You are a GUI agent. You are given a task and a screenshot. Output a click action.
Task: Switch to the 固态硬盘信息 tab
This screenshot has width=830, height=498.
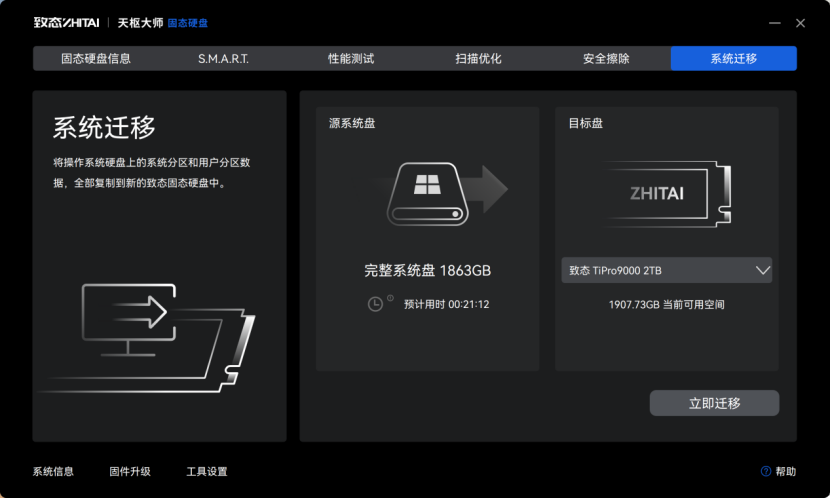tap(95, 58)
